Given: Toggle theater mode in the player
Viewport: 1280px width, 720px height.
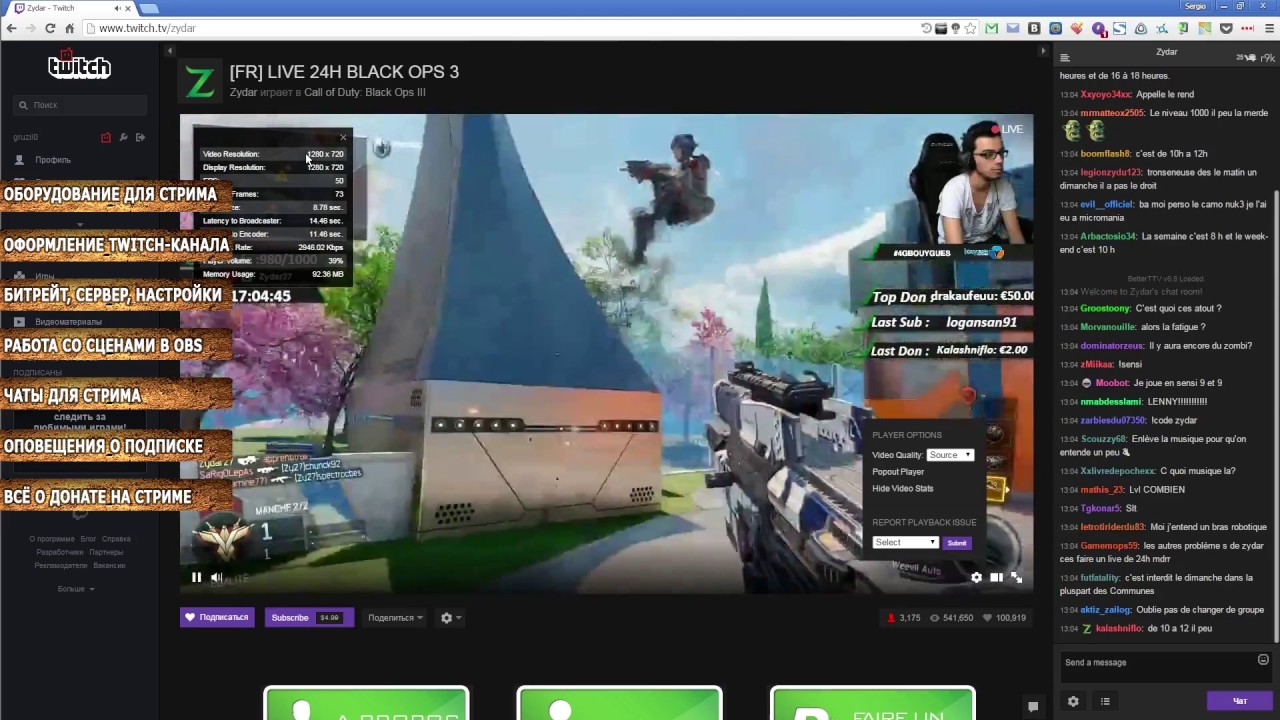Looking at the screenshot, I should click(996, 577).
